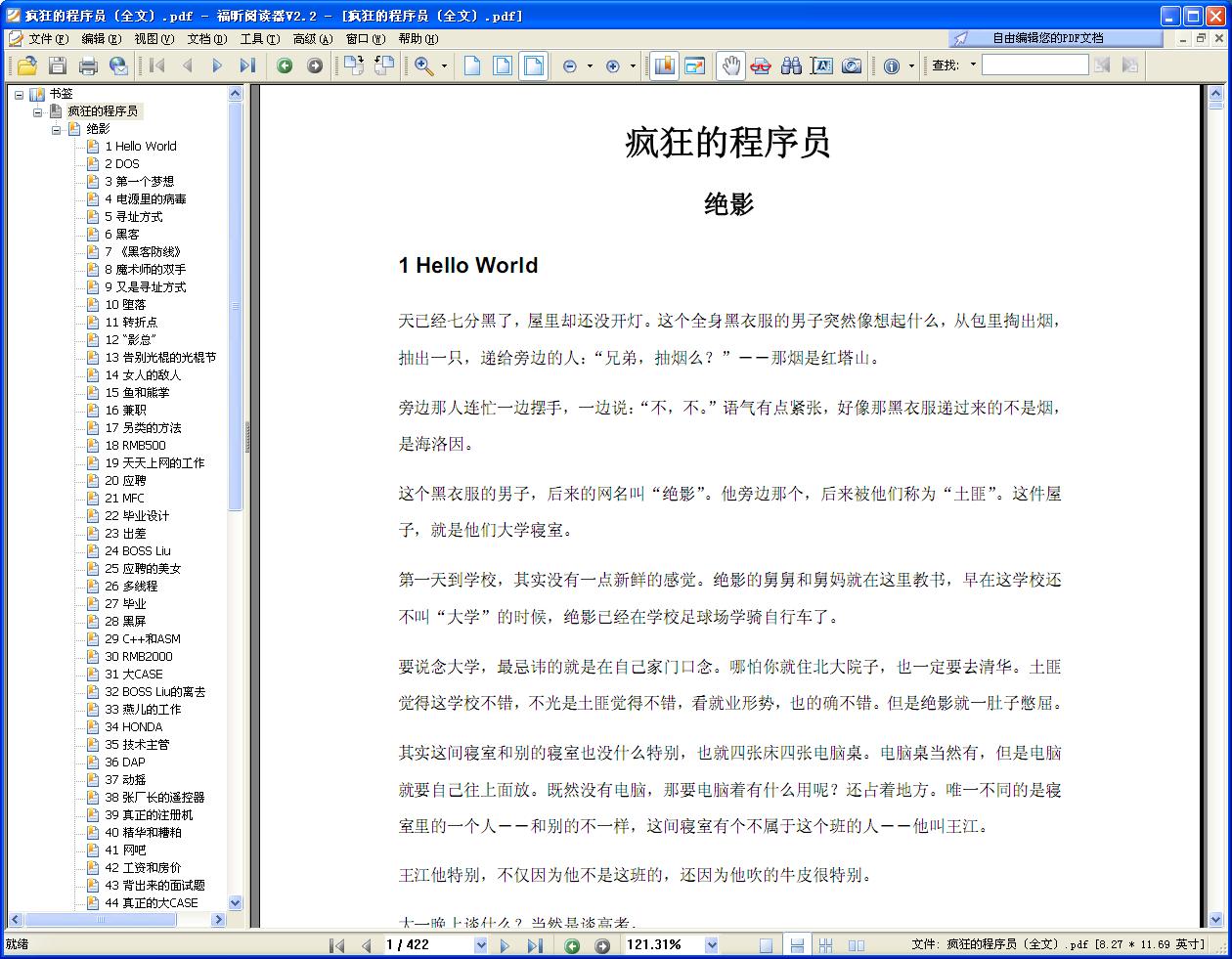Click the 查找 search input field

click(1034, 65)
